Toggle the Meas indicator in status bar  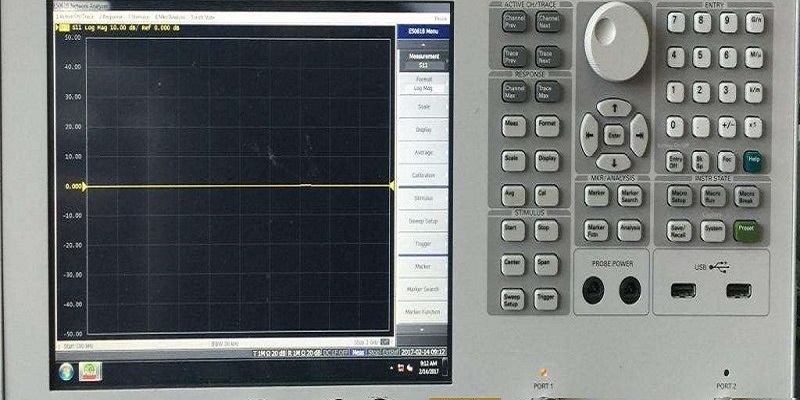click(358, 353)
